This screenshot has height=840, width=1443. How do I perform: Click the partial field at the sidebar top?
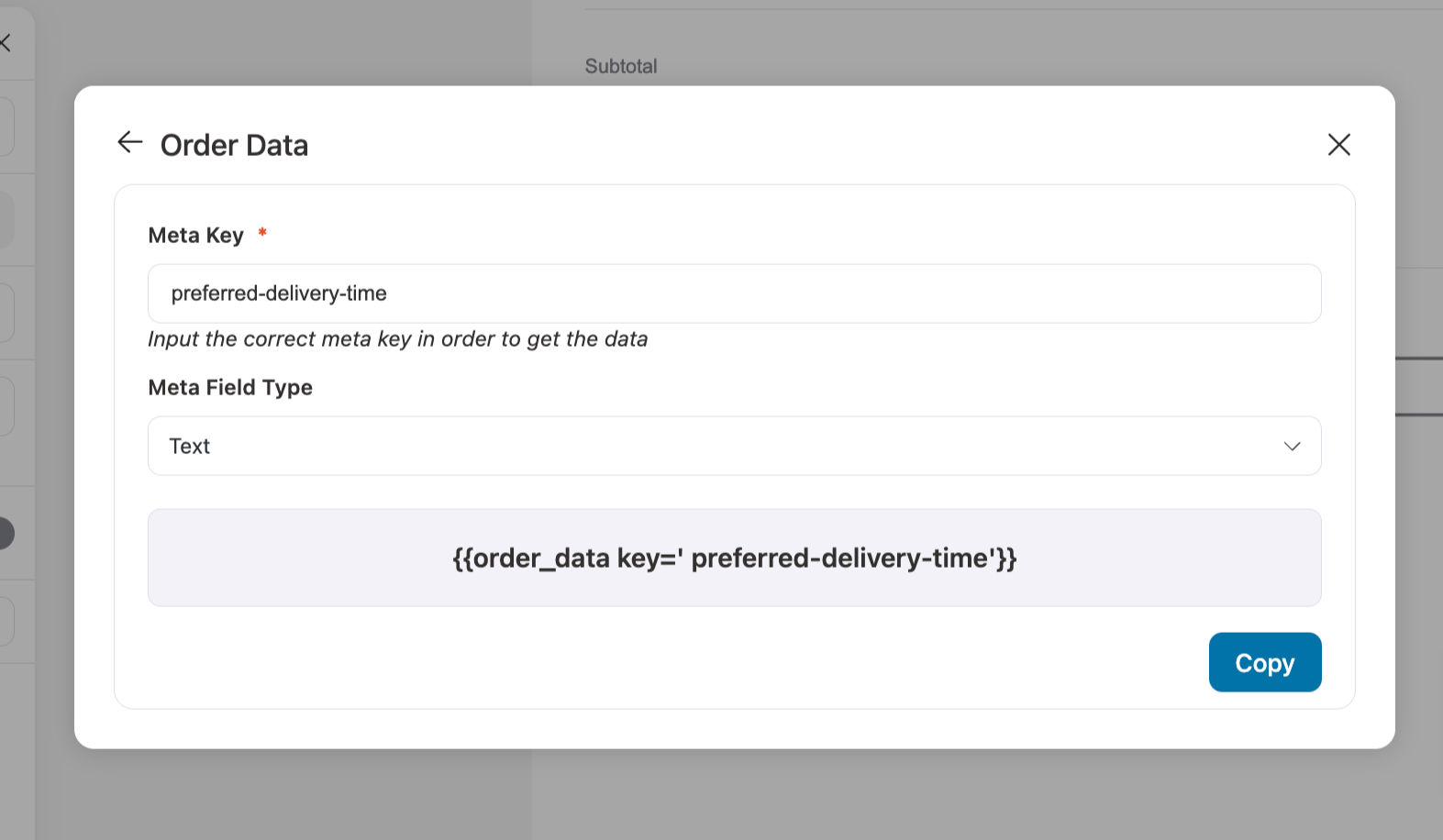[x=6, y=127]
